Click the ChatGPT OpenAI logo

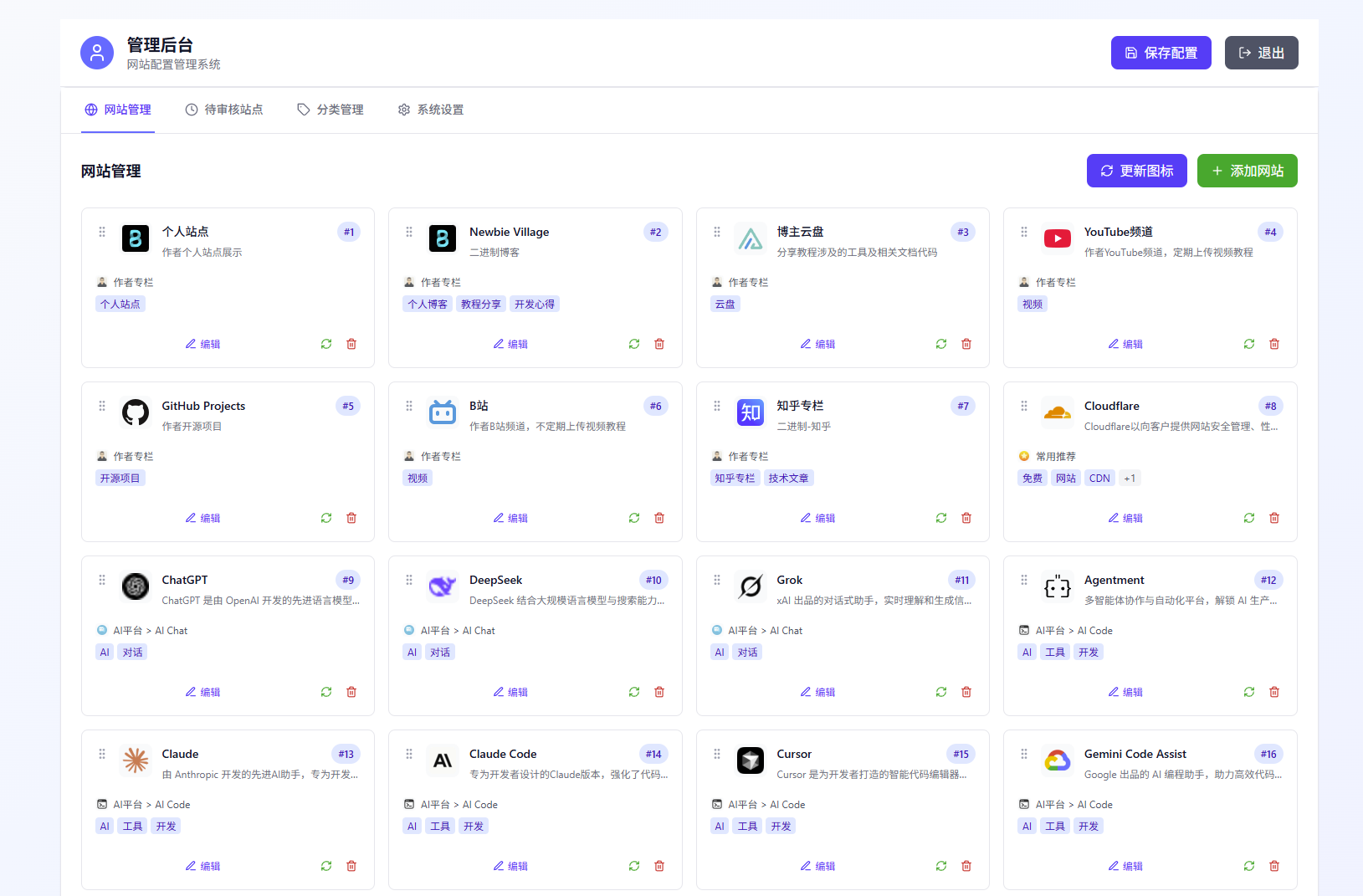[x=135, y=586]
